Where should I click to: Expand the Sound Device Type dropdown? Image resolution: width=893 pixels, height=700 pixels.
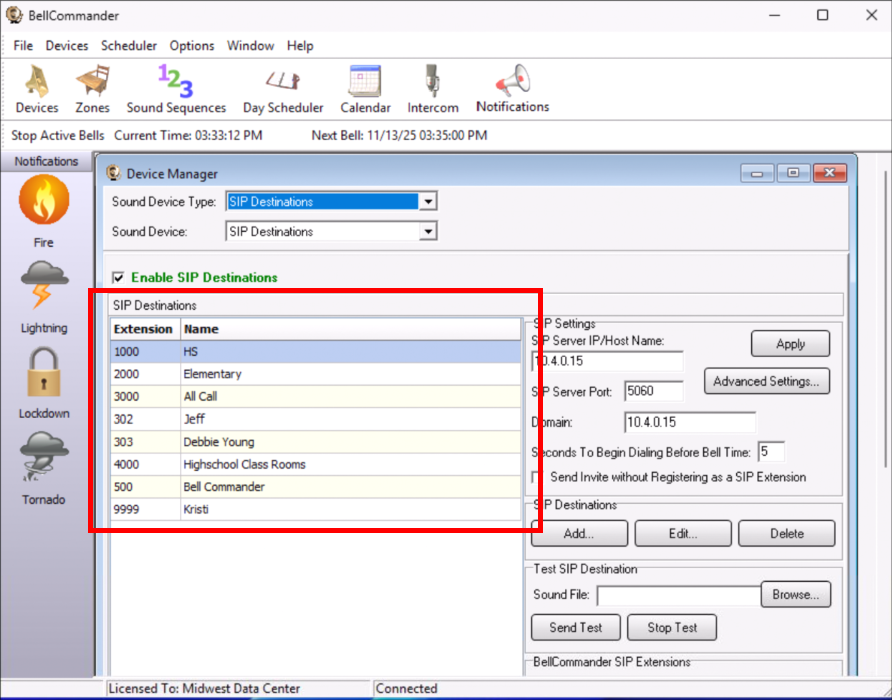tap(428, 202)
